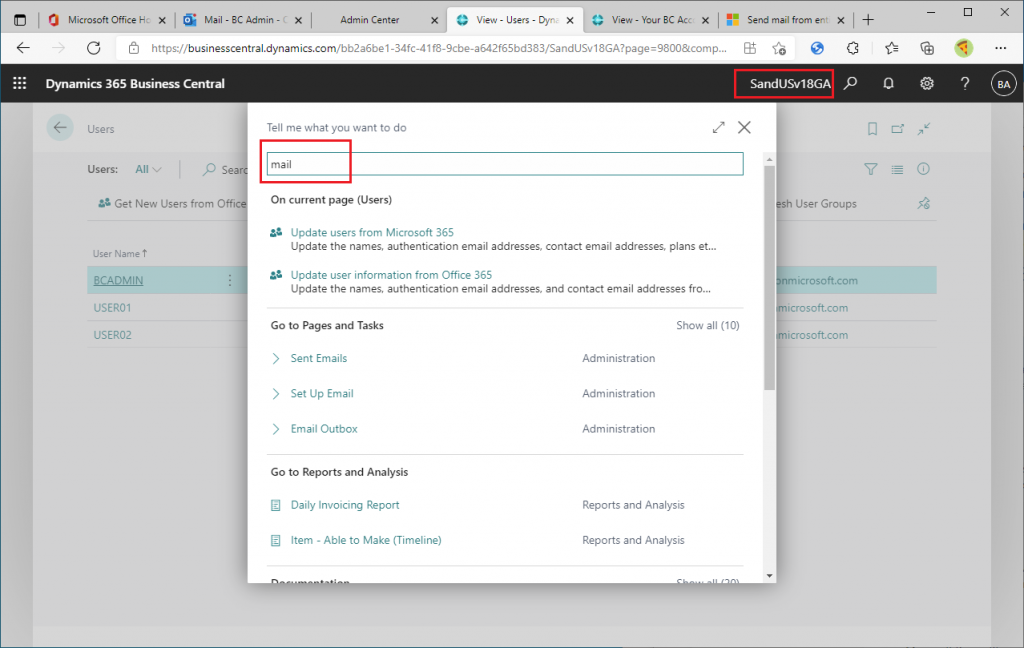This screenshot has height=648, width=1024.
Task: Click the help question mark icon
Action: [965, 84]
